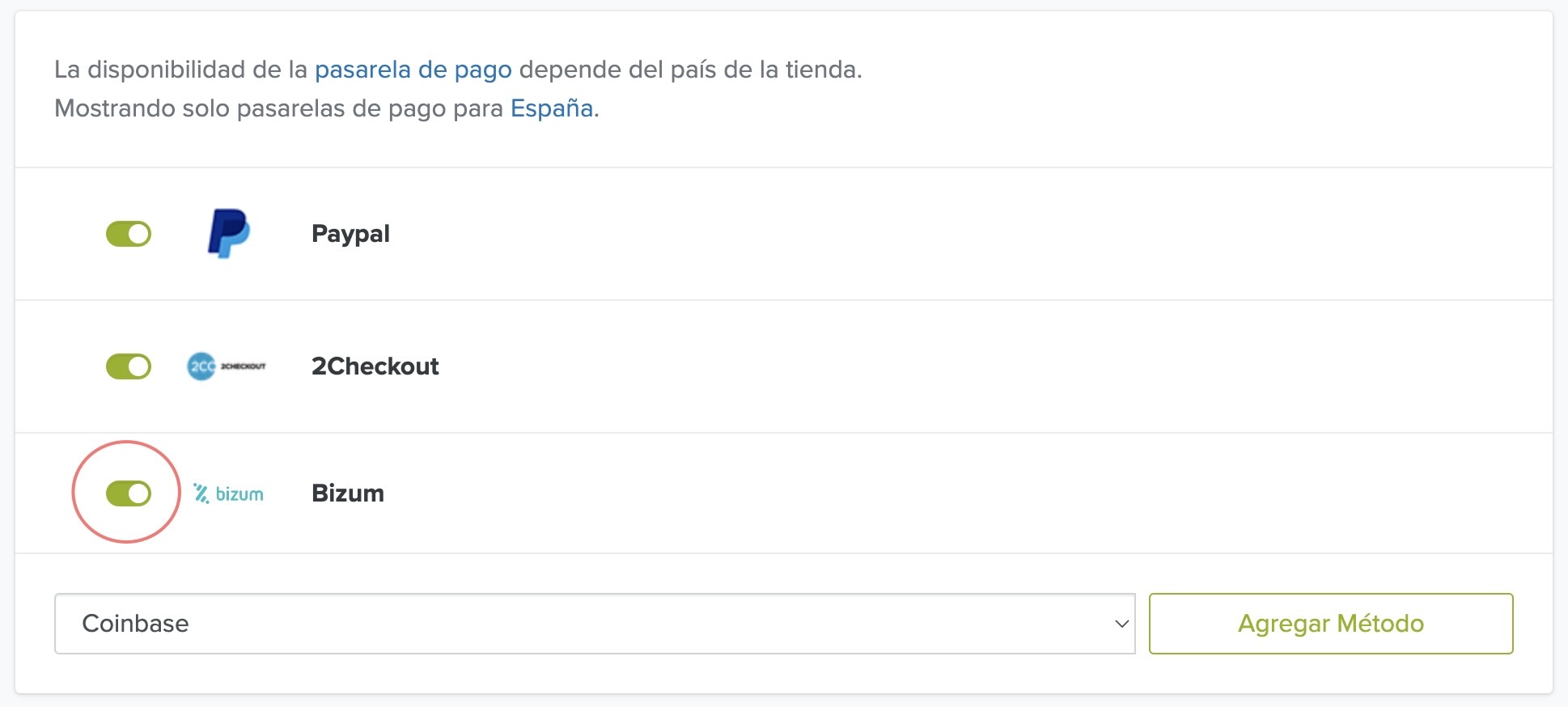This screenshot has width=1568, height=707.
Task: Click the word Coinbase in the selector
Action: pyautogui.click(x=135, y=624)
